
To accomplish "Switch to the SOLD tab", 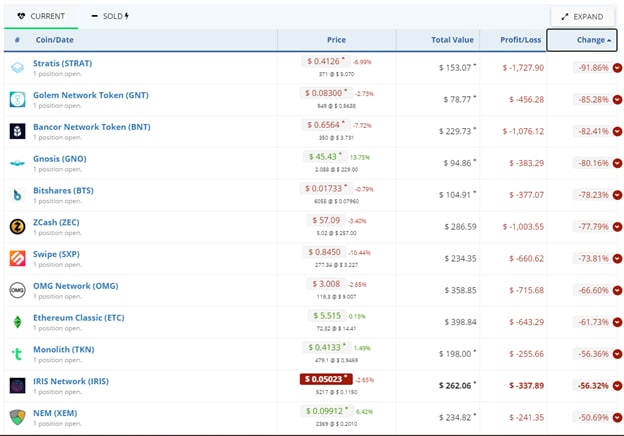I will pyautogui.click(x=110, y=16).
